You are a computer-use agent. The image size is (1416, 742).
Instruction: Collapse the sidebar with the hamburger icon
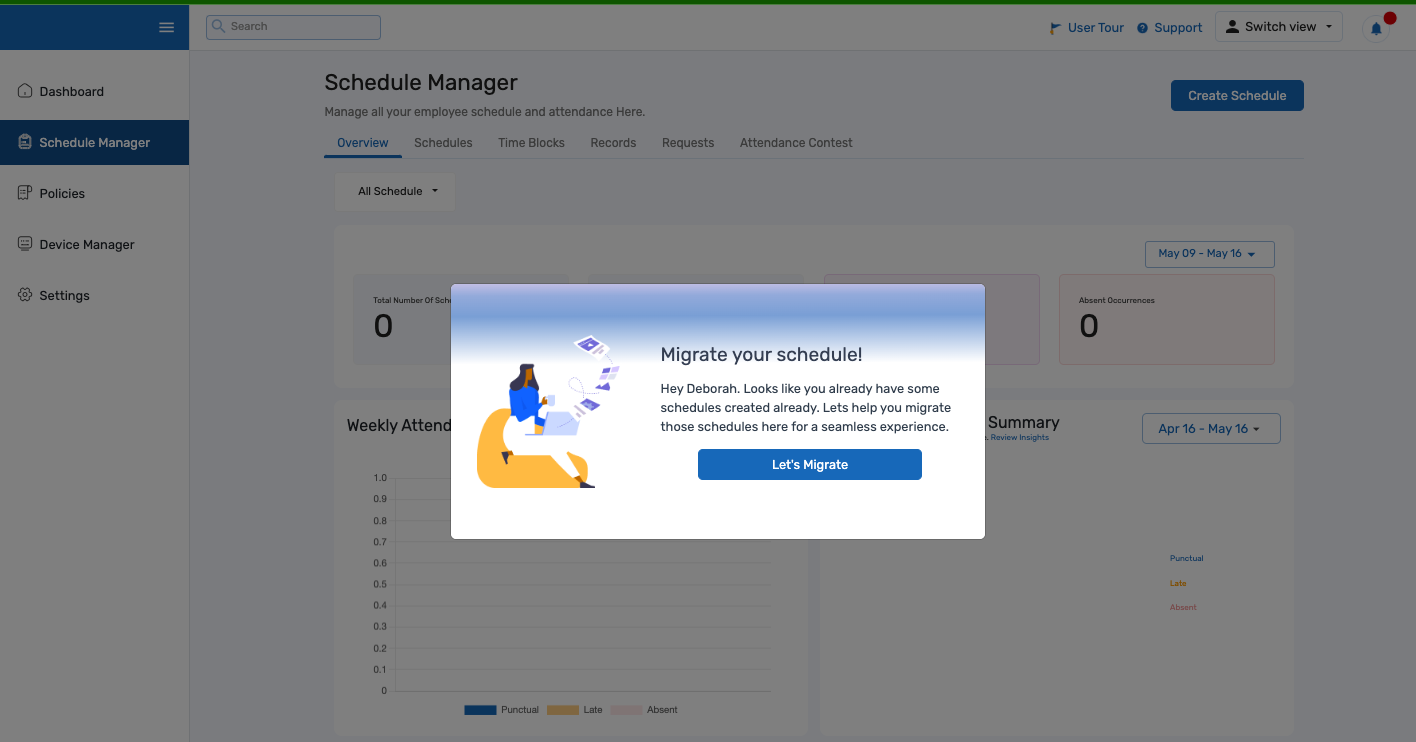point(166,27)
